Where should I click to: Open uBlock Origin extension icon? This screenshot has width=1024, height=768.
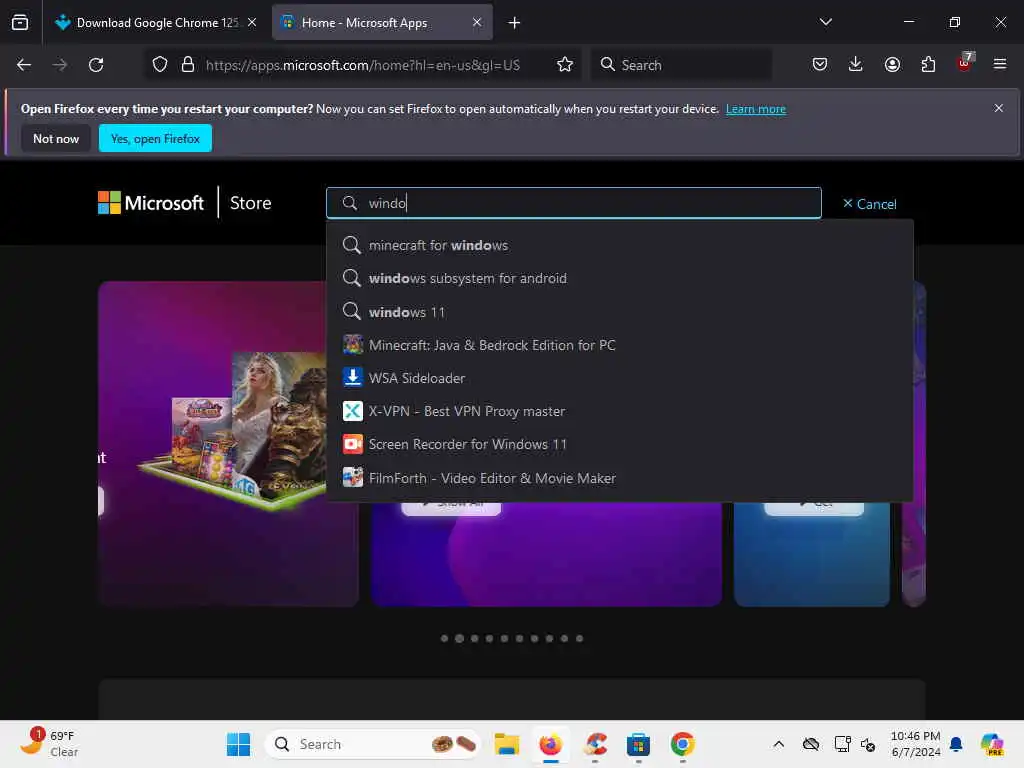965,63
